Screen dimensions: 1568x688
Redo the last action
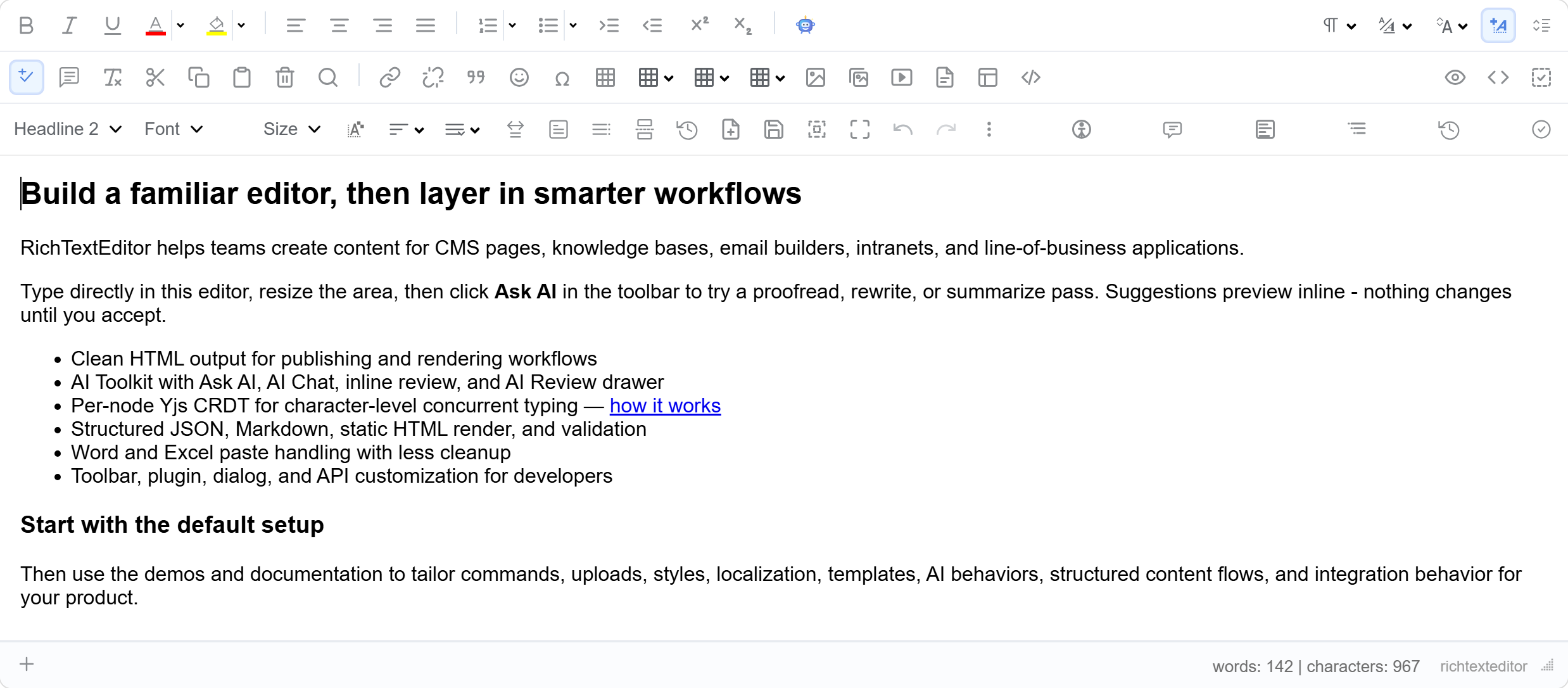(x=945, y=129)
